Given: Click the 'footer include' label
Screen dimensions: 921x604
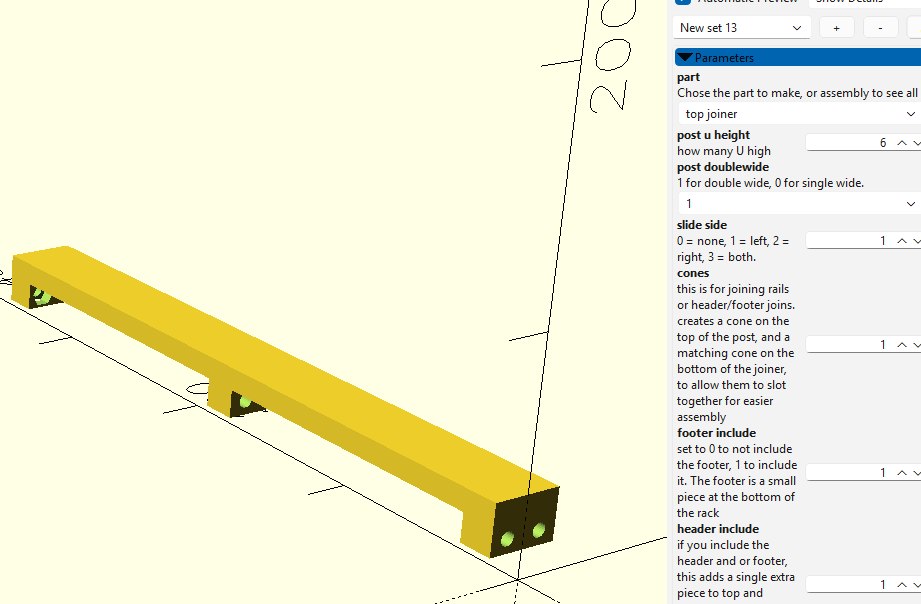Looking at the screenshot, I should [x=717, y=433].
